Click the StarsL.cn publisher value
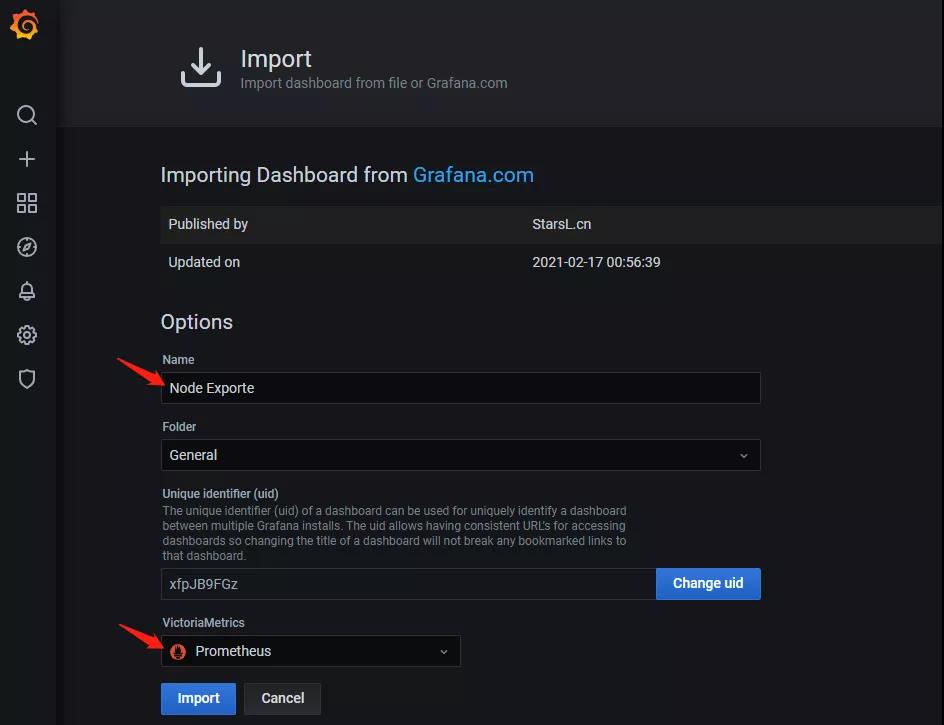 [x=562, y=225]
